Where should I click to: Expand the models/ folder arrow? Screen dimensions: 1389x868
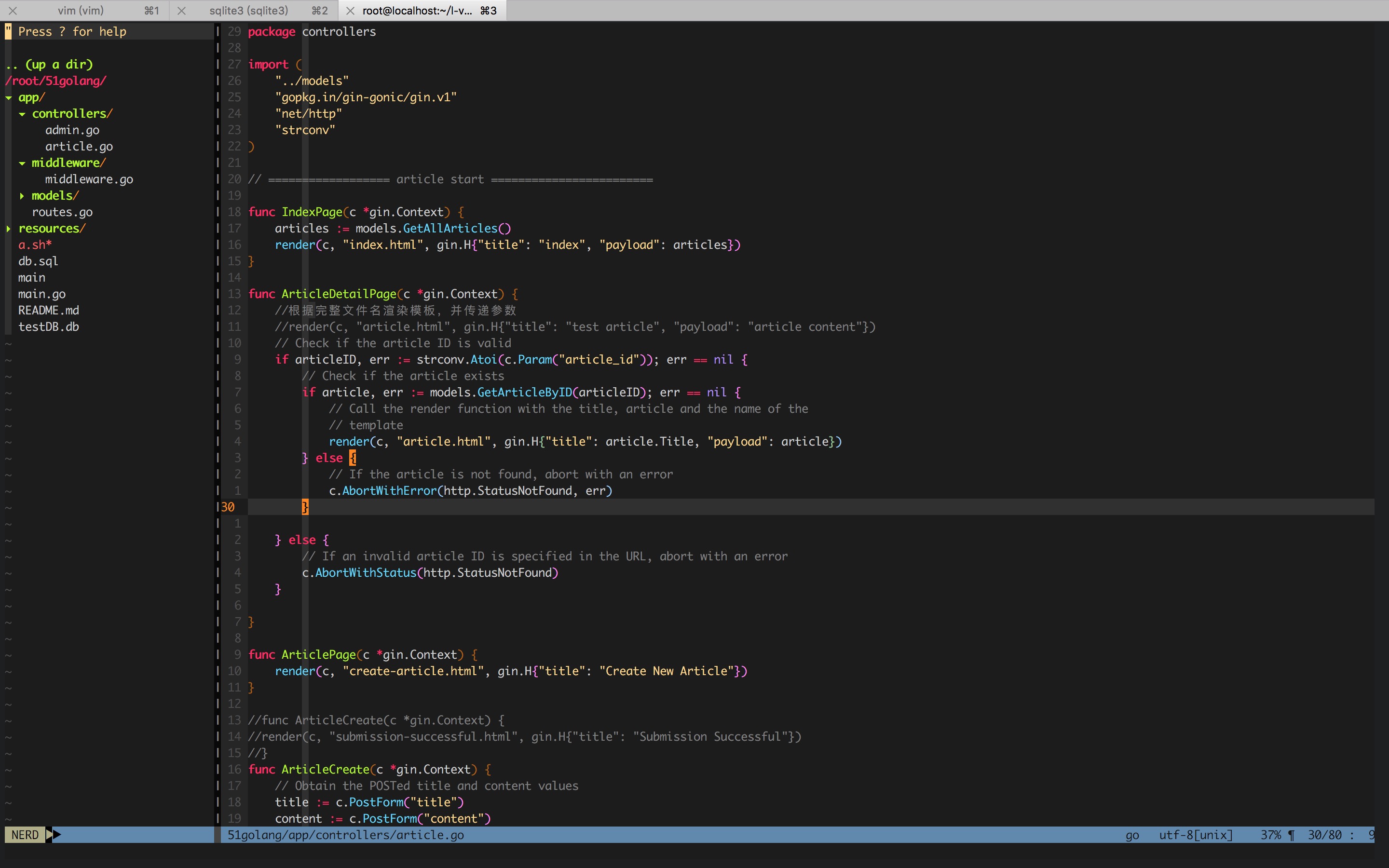click(x=22, y=196)
